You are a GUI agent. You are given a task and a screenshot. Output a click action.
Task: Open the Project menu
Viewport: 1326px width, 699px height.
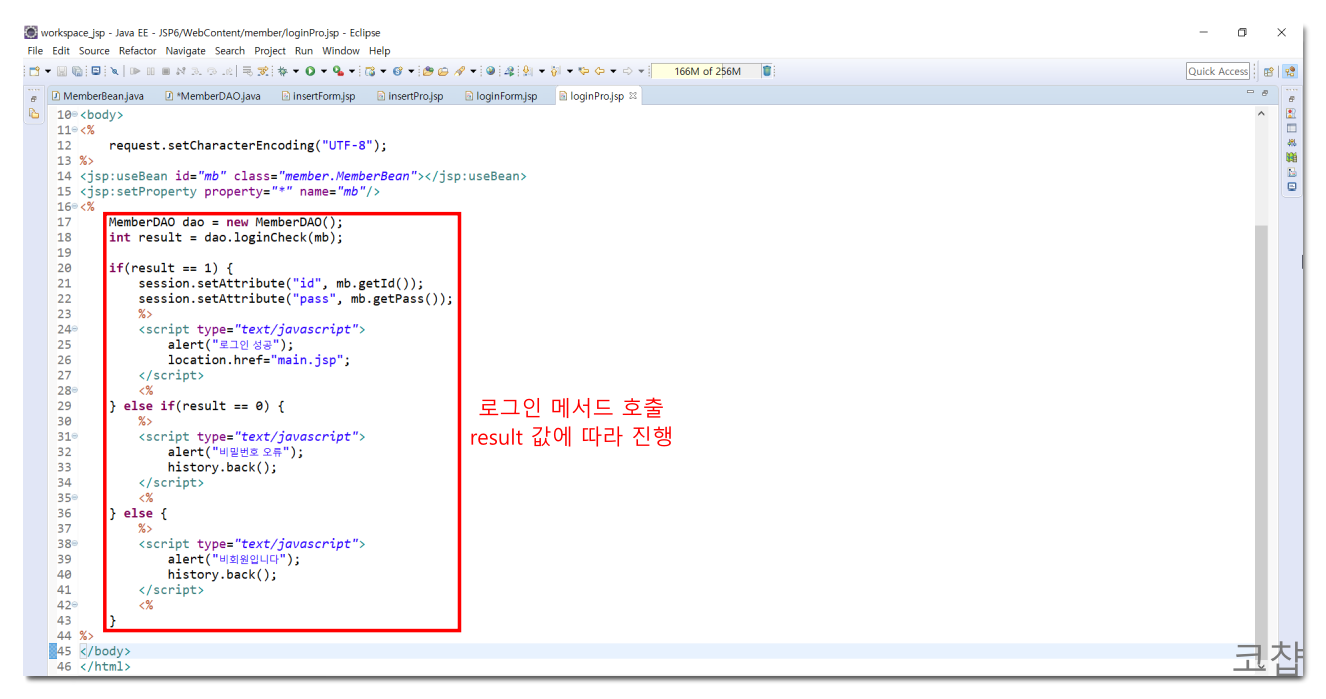[x=270, y=51]
